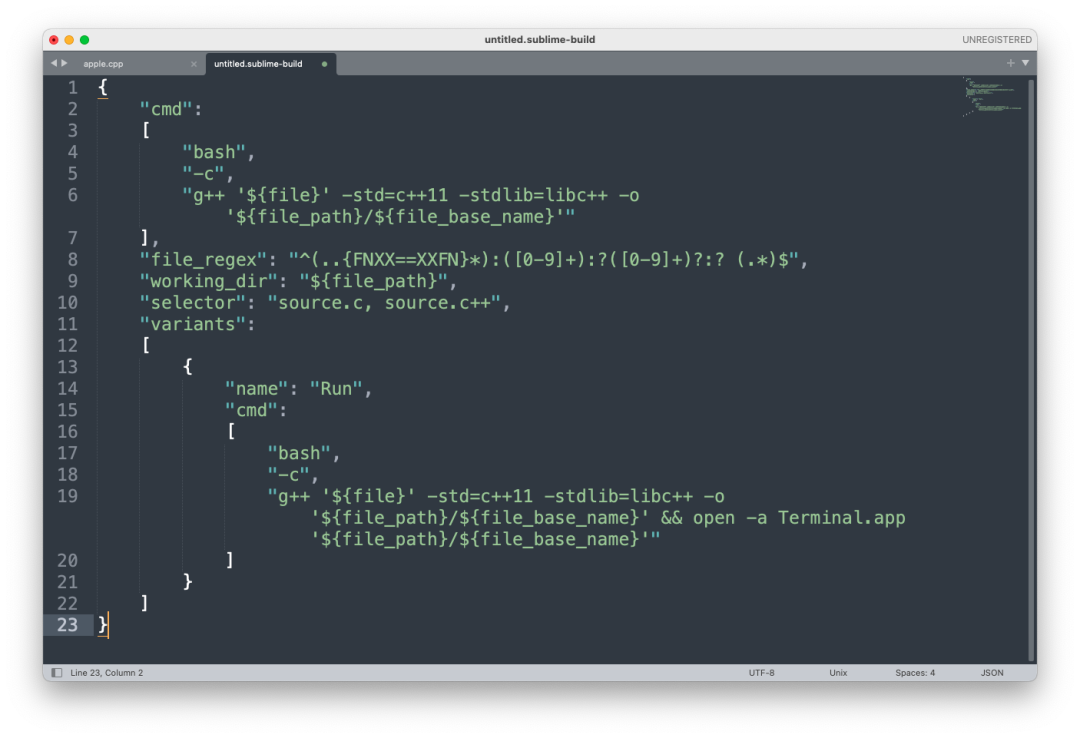Open the tab list dropdown arrow
Image resolution: width=1080 pixels, height=738 pixels.
[x=1025, y=63]
